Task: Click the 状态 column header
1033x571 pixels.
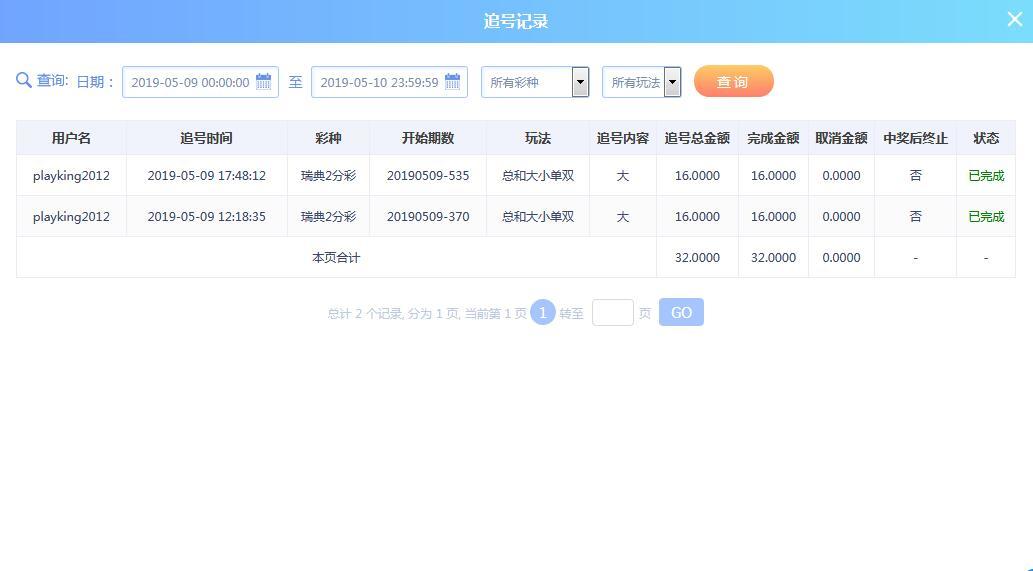Action: [985, 138]
